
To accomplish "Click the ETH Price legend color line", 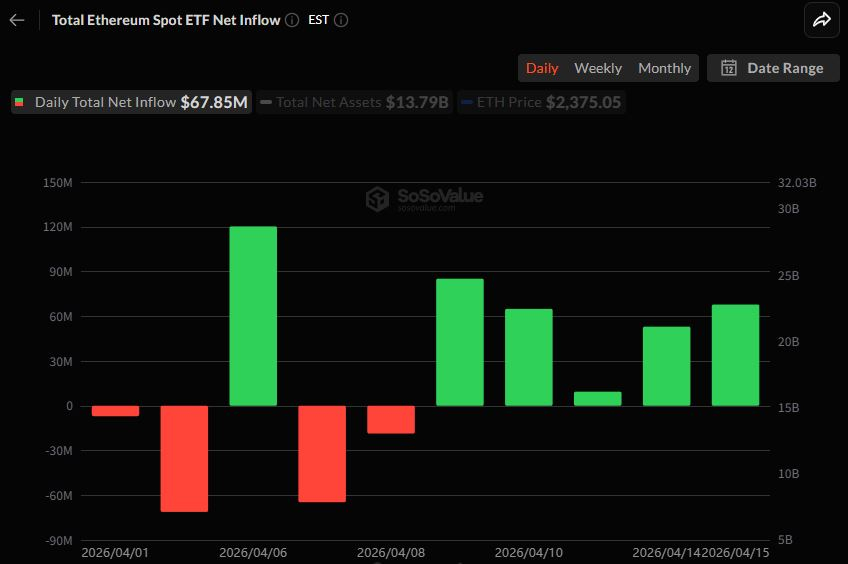I will [x=467, y=102].
